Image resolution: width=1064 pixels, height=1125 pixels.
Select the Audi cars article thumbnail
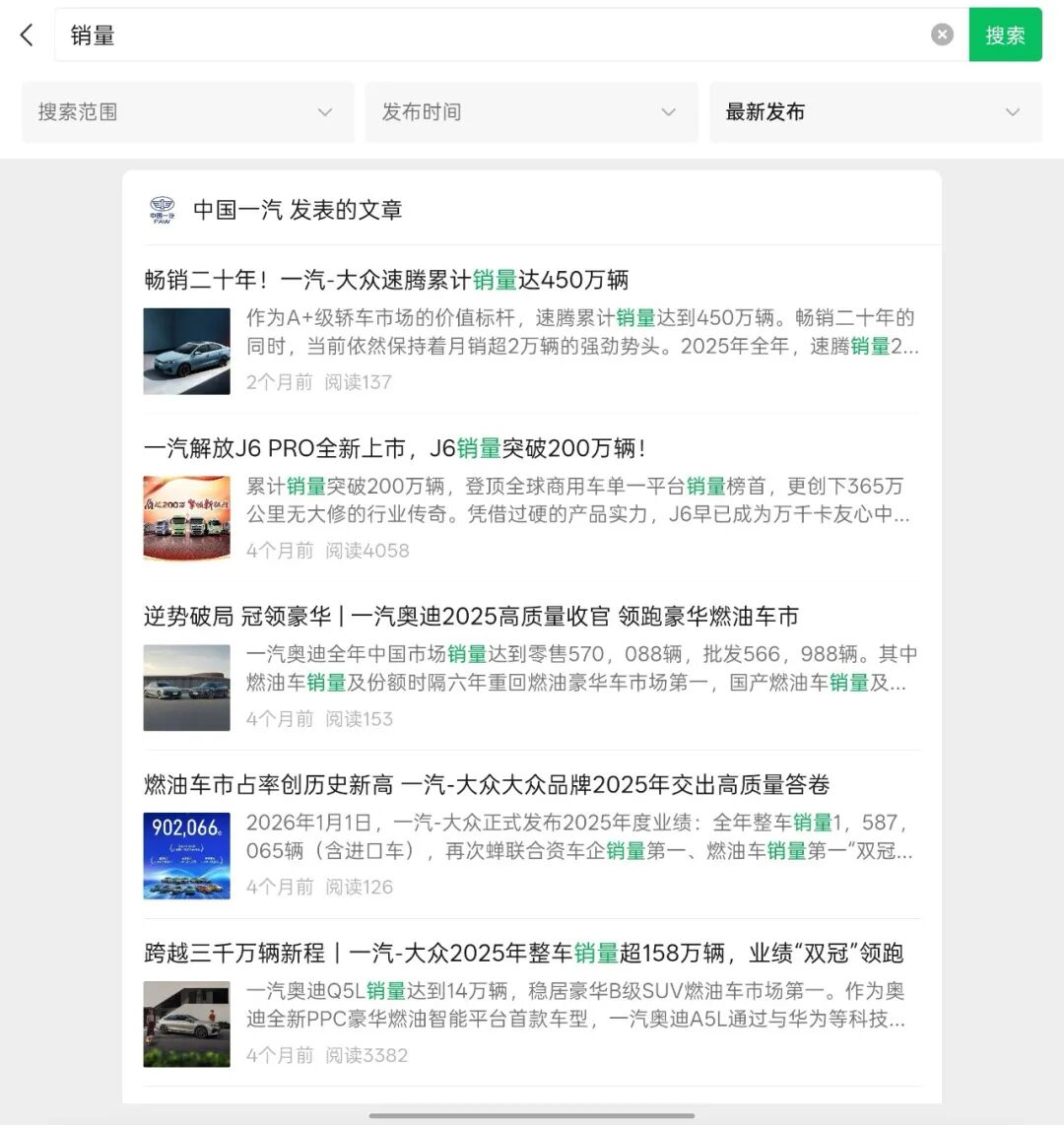(x=186, y=688)
